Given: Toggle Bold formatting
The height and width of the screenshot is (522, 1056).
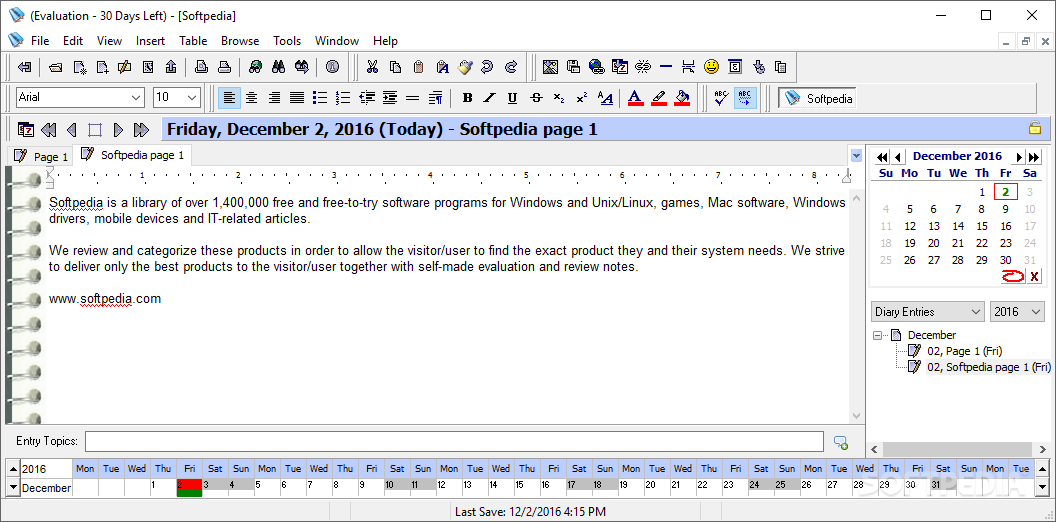Looking at the screenshot, I should coord(467,98).
